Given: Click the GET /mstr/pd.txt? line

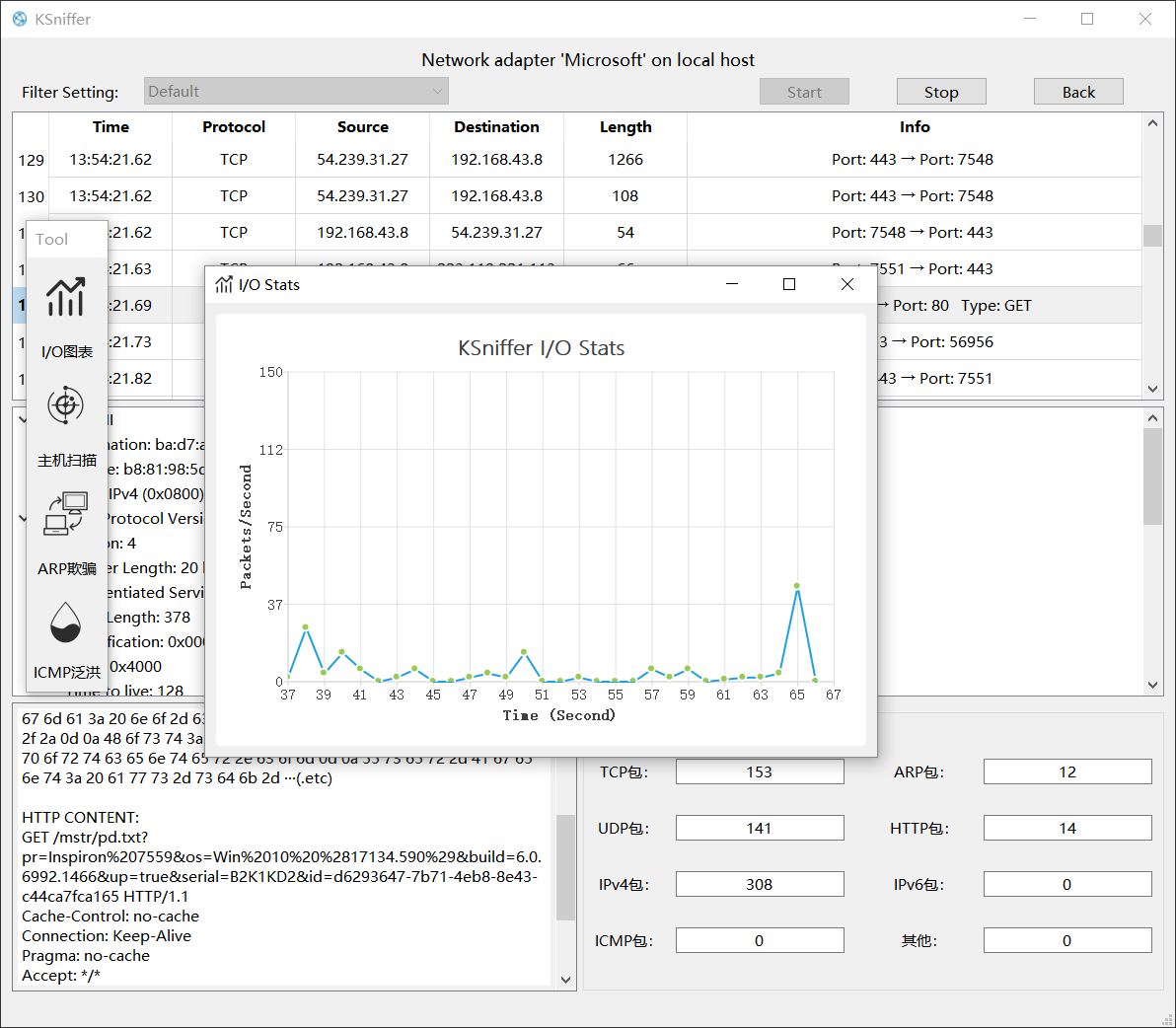Looking at the screenshot, I should tap(85, 837).
